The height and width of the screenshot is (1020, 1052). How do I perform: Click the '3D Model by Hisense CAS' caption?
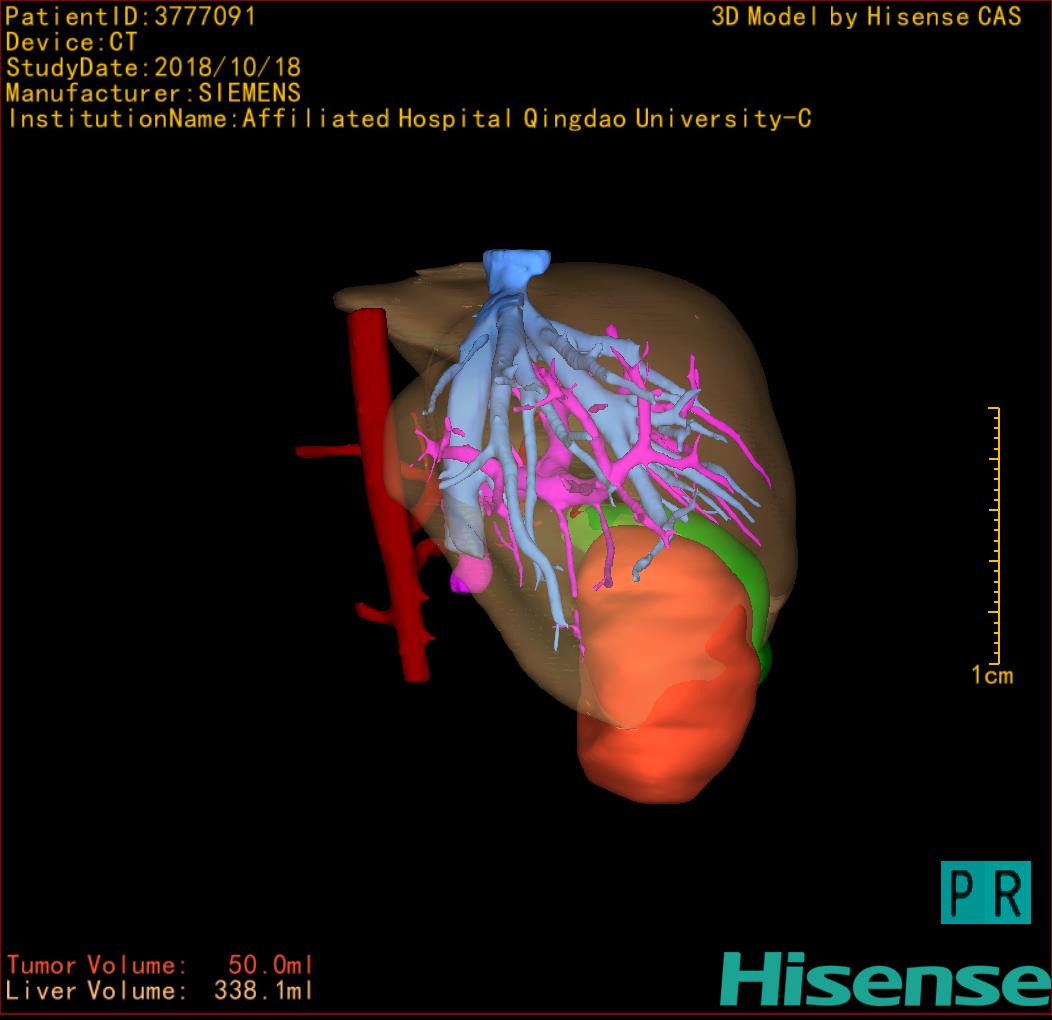866,17
